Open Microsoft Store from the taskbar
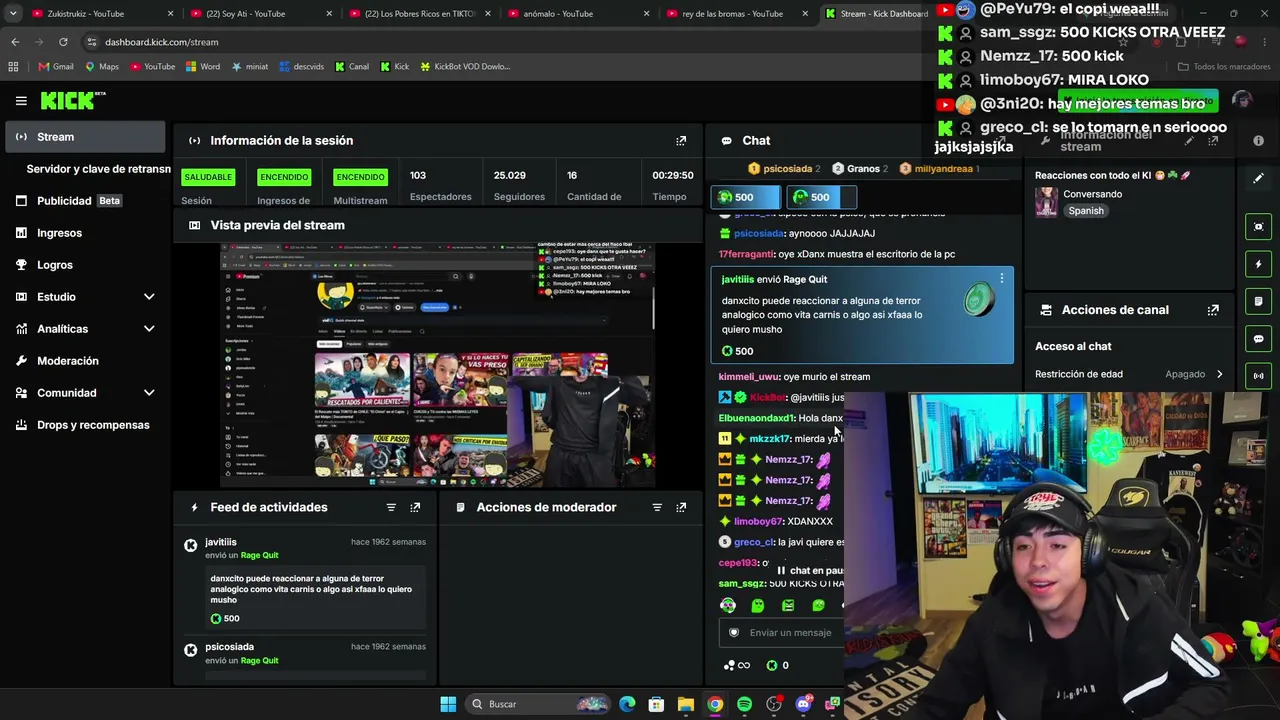The image size is (1280, 720). [x=656, y=704]
